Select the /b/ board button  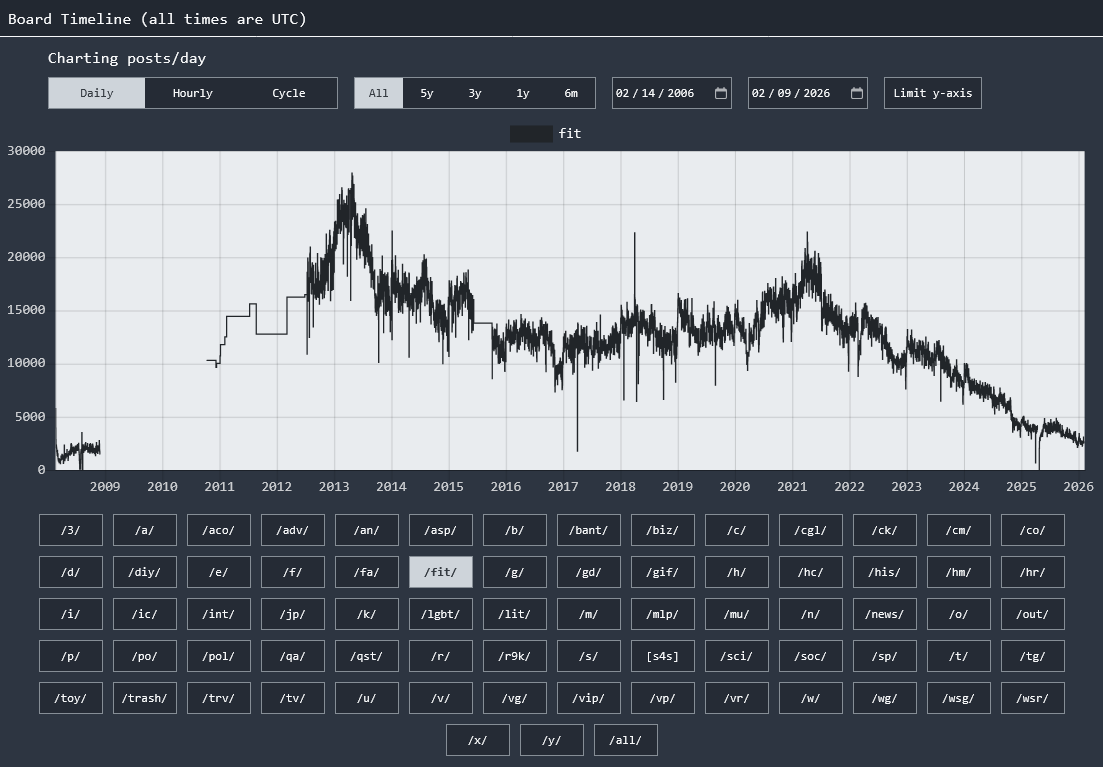[x=515, y=530]
